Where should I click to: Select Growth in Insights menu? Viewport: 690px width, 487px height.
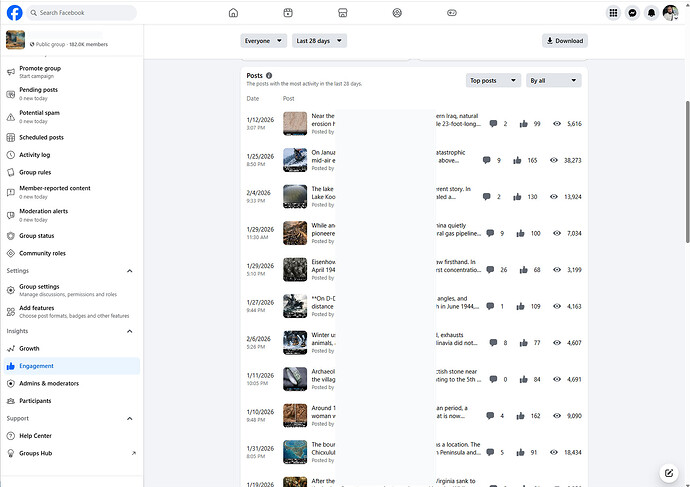click(29, 349)
